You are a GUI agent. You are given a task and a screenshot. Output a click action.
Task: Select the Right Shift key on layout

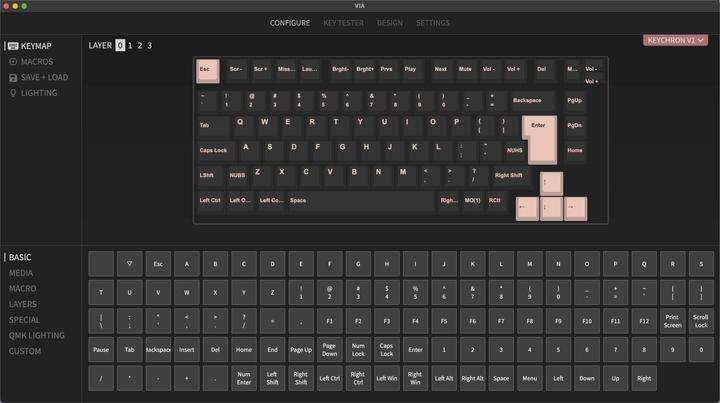tap(512, 176)
